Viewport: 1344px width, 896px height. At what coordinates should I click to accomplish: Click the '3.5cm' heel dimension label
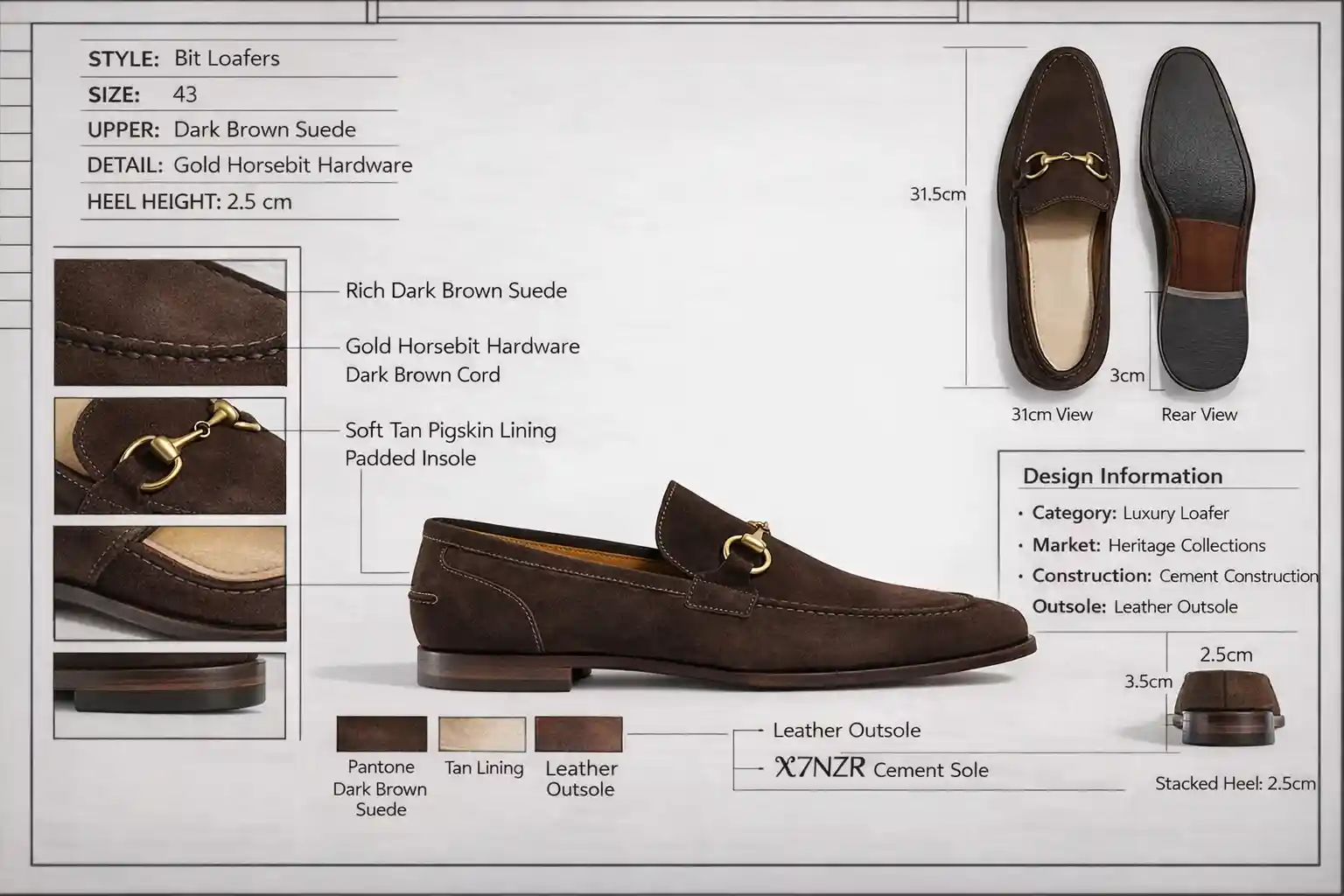(x=1148, y=682)
